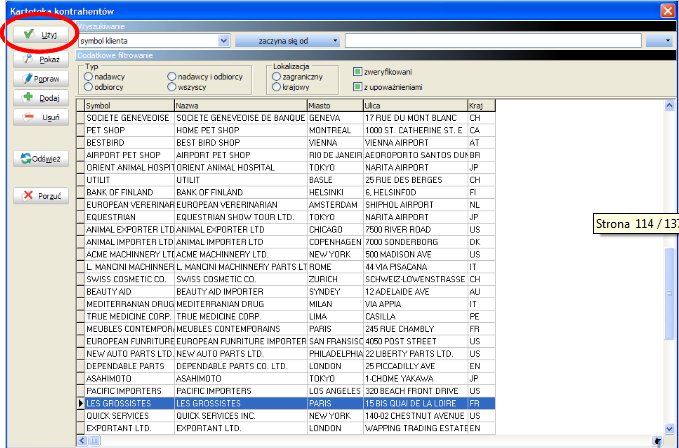Focus the search text input field
679x448 pixels.
point(493,41)
